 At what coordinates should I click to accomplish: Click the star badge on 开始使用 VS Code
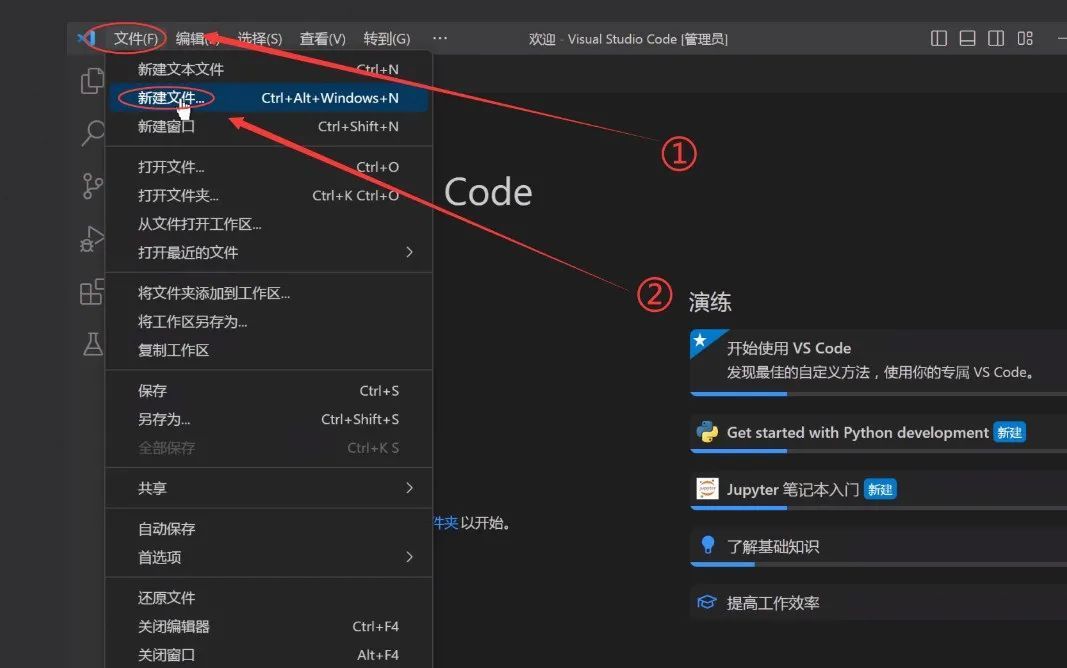700,340
